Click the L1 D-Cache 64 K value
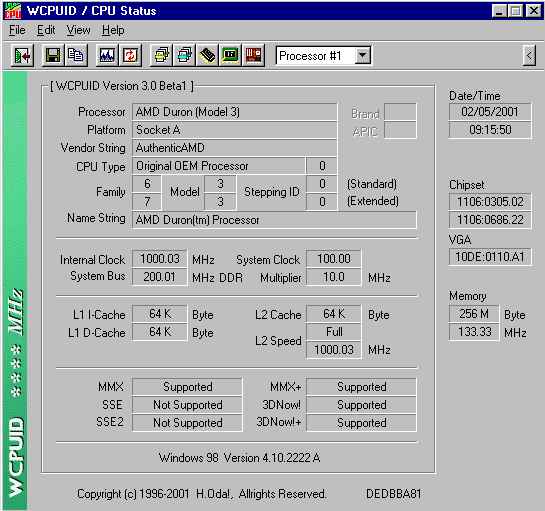 160,332
